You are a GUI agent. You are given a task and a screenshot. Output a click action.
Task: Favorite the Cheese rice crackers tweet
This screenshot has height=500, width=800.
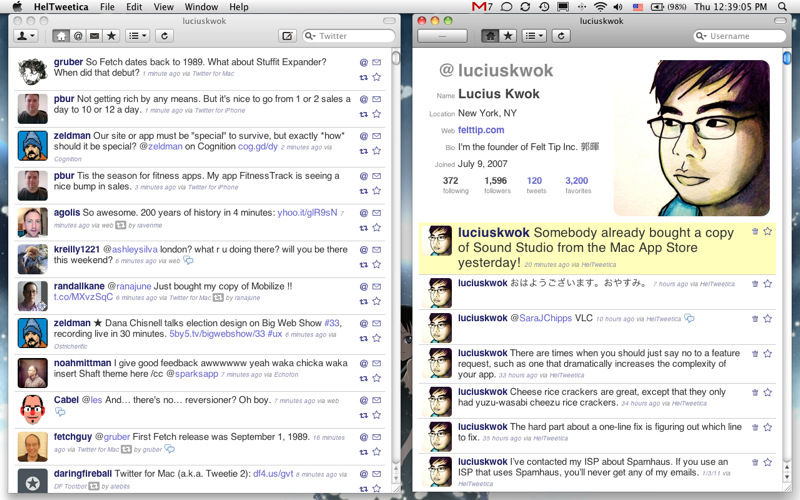click(x=768, y=392)
